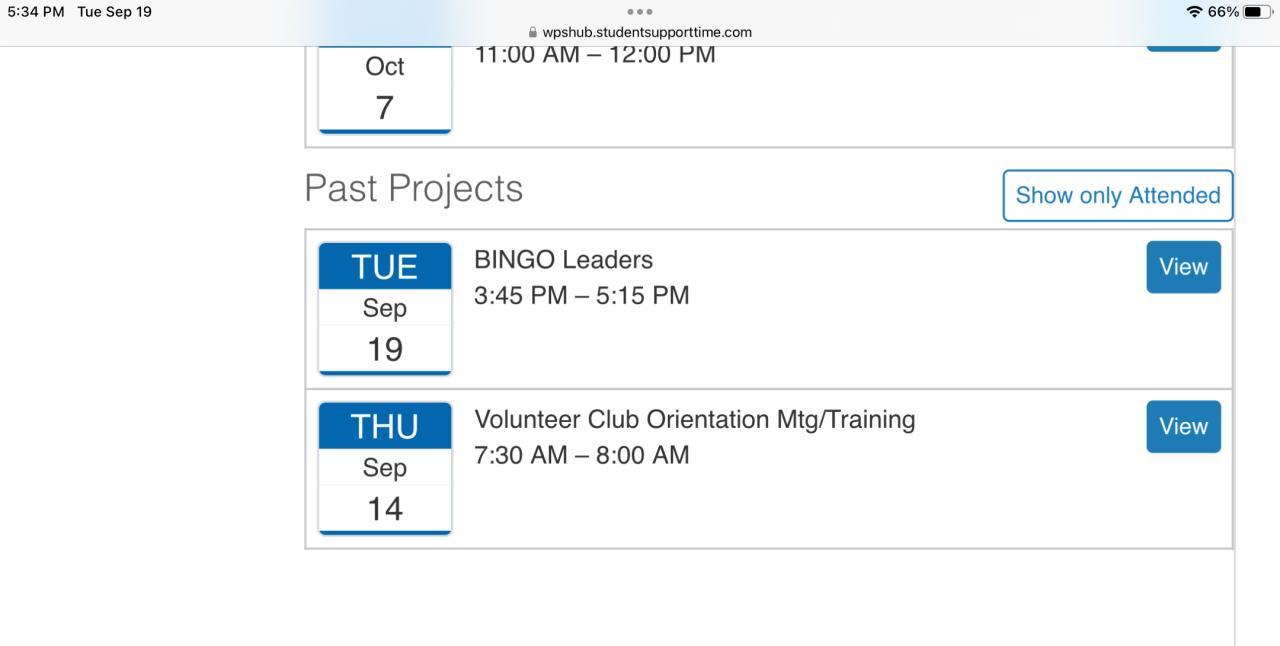Tap the Wi-Fi status icon
1280x646 pixels.
pyautogui.click(x=1193, y=12)
